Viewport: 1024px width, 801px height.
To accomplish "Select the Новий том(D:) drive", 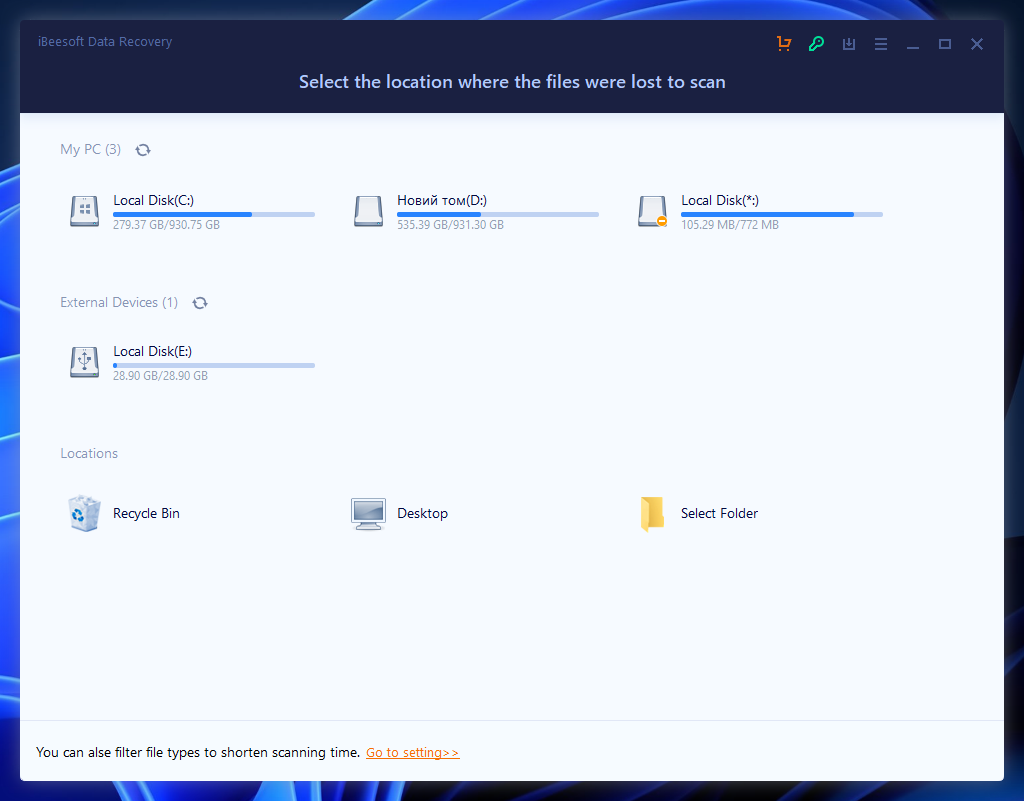I will click(432, 200).
